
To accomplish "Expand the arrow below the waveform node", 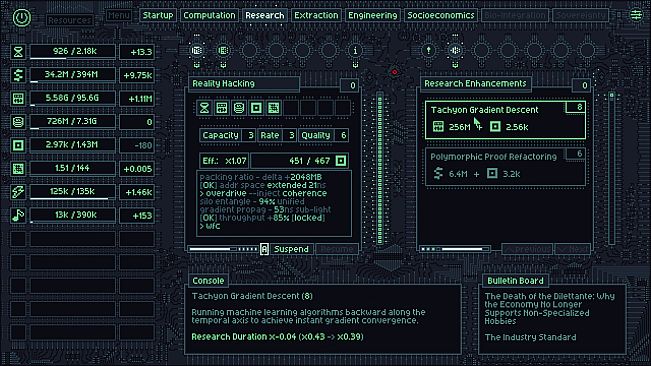I will (455, 65).
